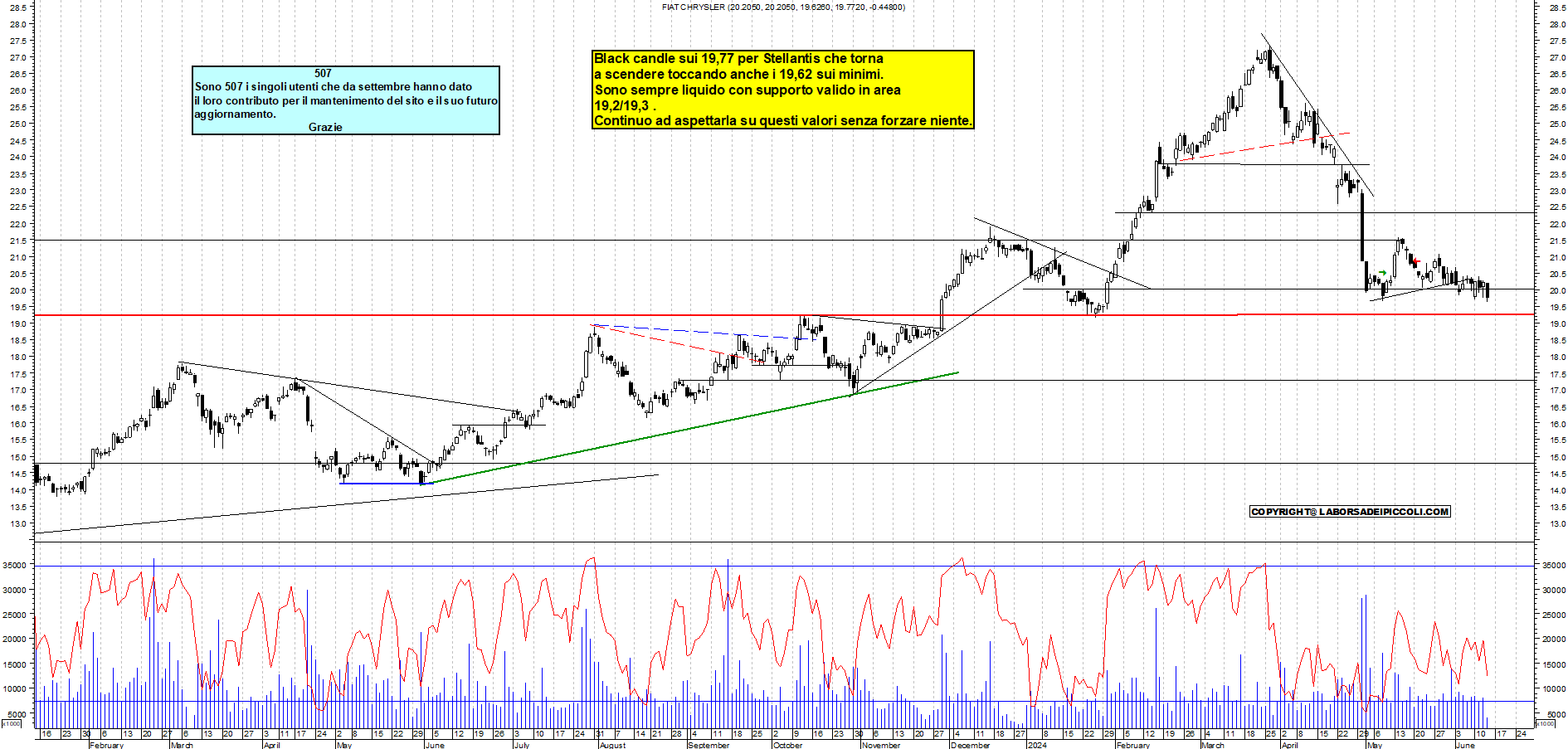
Task: Click the 'November' label on the time axis
Action: 880,745
